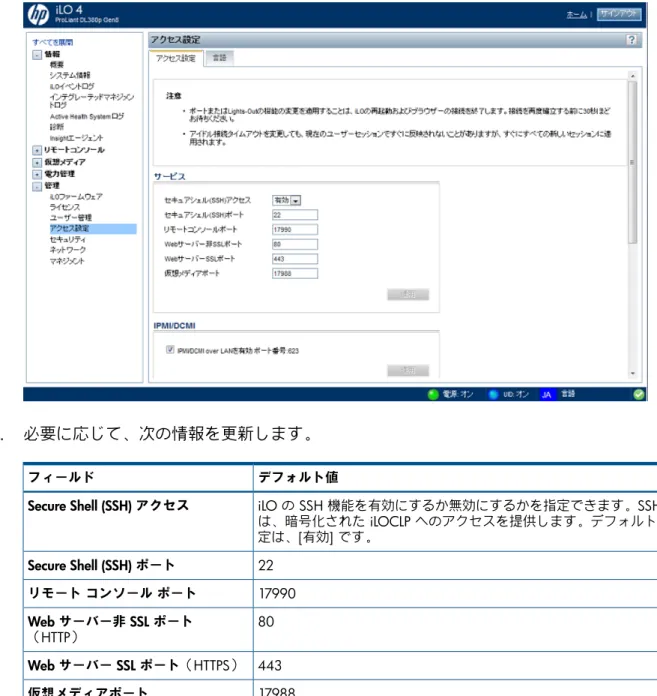657x696 pixels.
Task: Open ライセンス in the navigation tree
Action: point(65,207)
